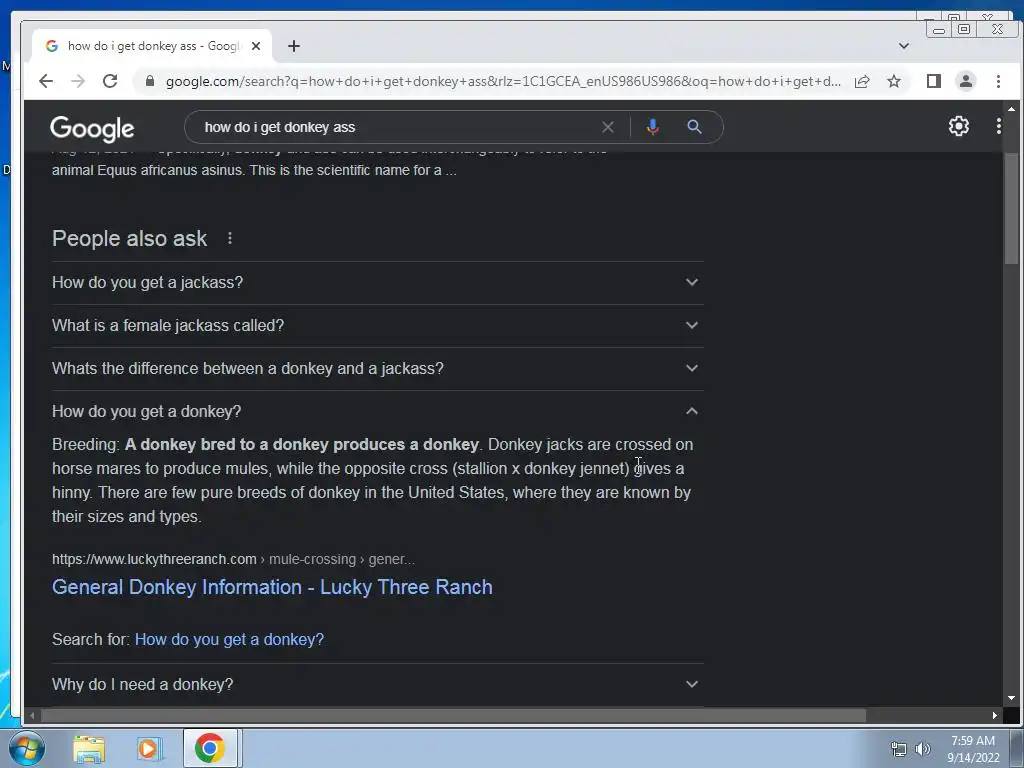Open the volume speaker tray icon

[922, 749]
